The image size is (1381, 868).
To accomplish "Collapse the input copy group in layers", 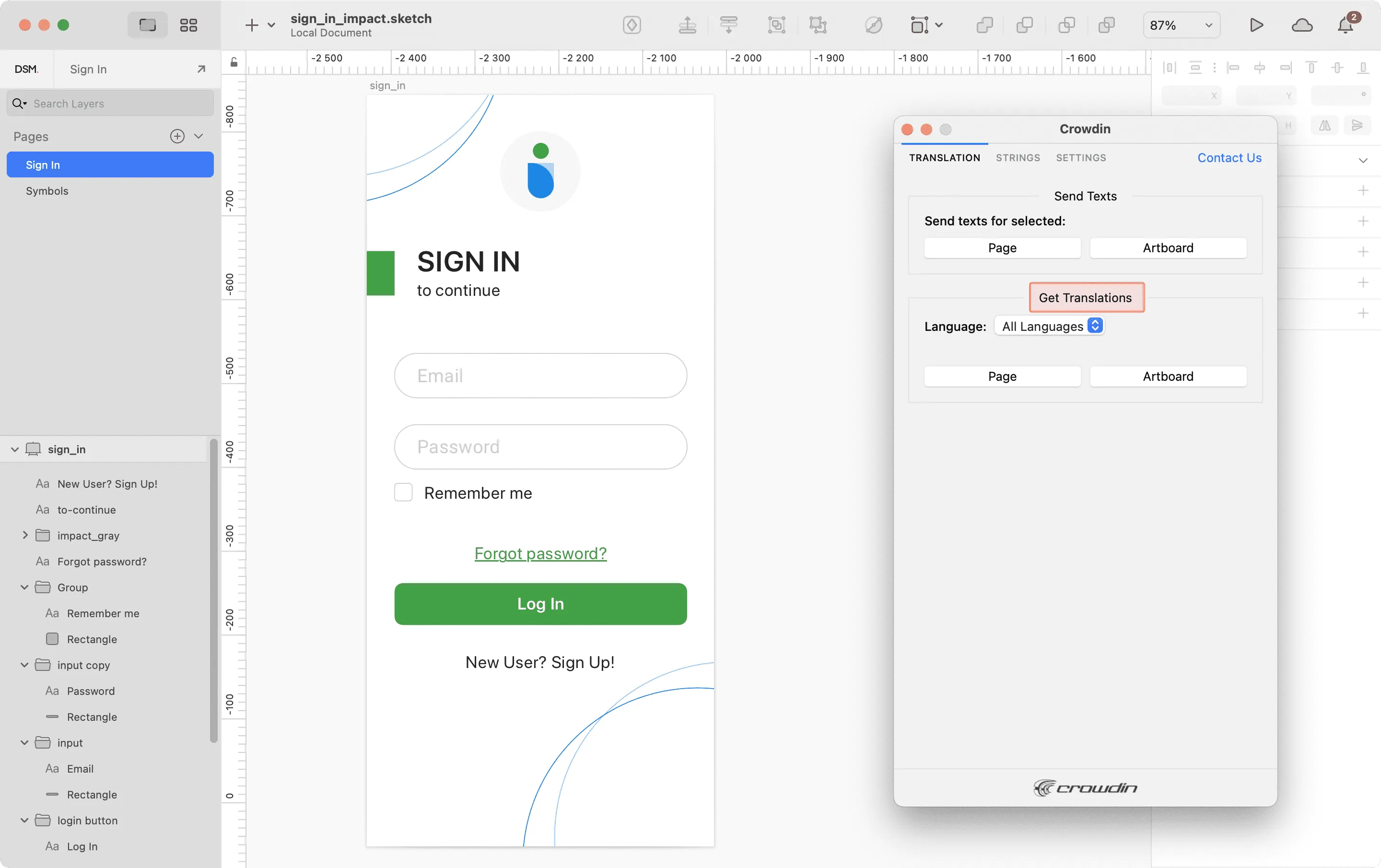I will (24, 665).
